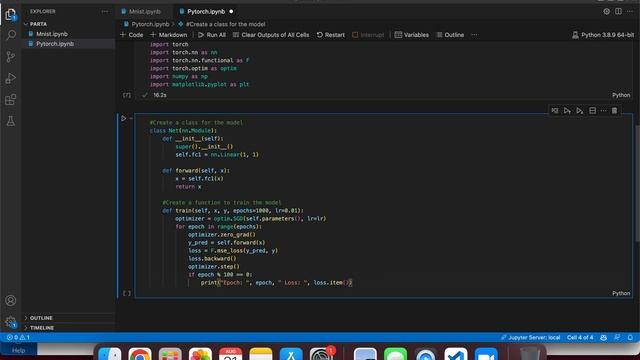Viewport: 640px width, 360px height.
Task: Open the Variables panel
Action: (411, 35)
